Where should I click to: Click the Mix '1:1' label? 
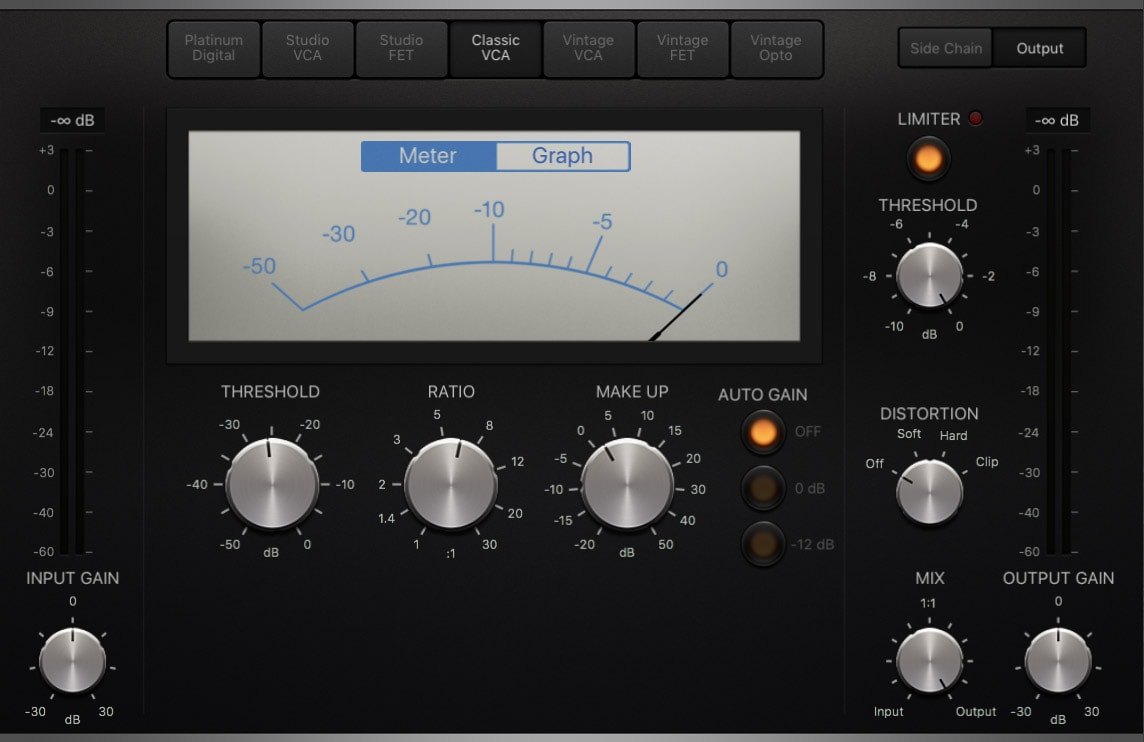click(x=927, y=603)
